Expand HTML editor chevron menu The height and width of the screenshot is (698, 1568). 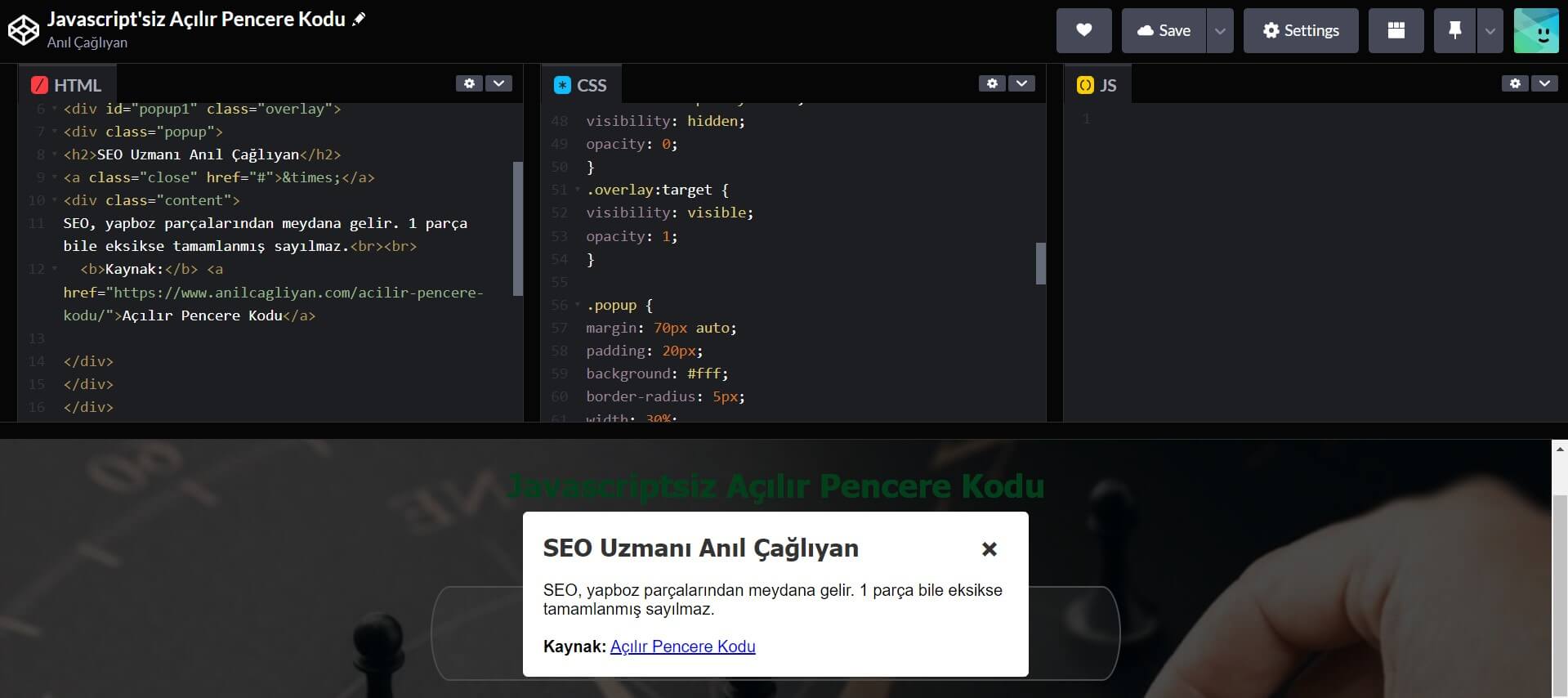point(498,83)
